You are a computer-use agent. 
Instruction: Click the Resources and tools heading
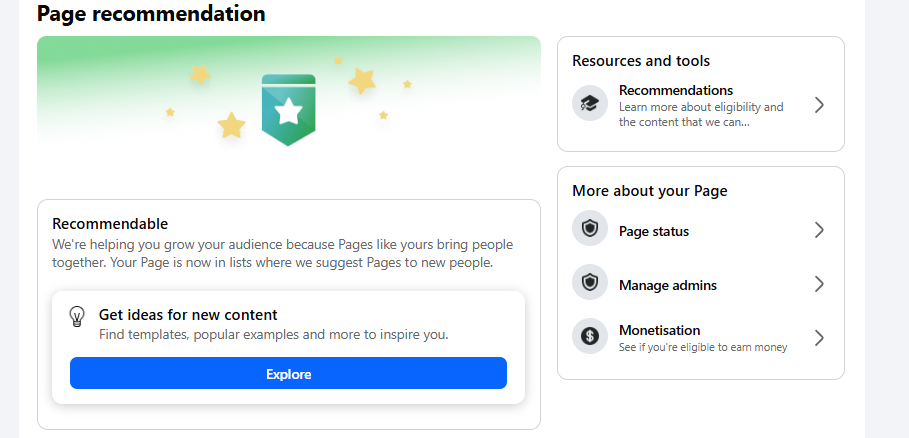pyautogui.click(x=641, y=61)
